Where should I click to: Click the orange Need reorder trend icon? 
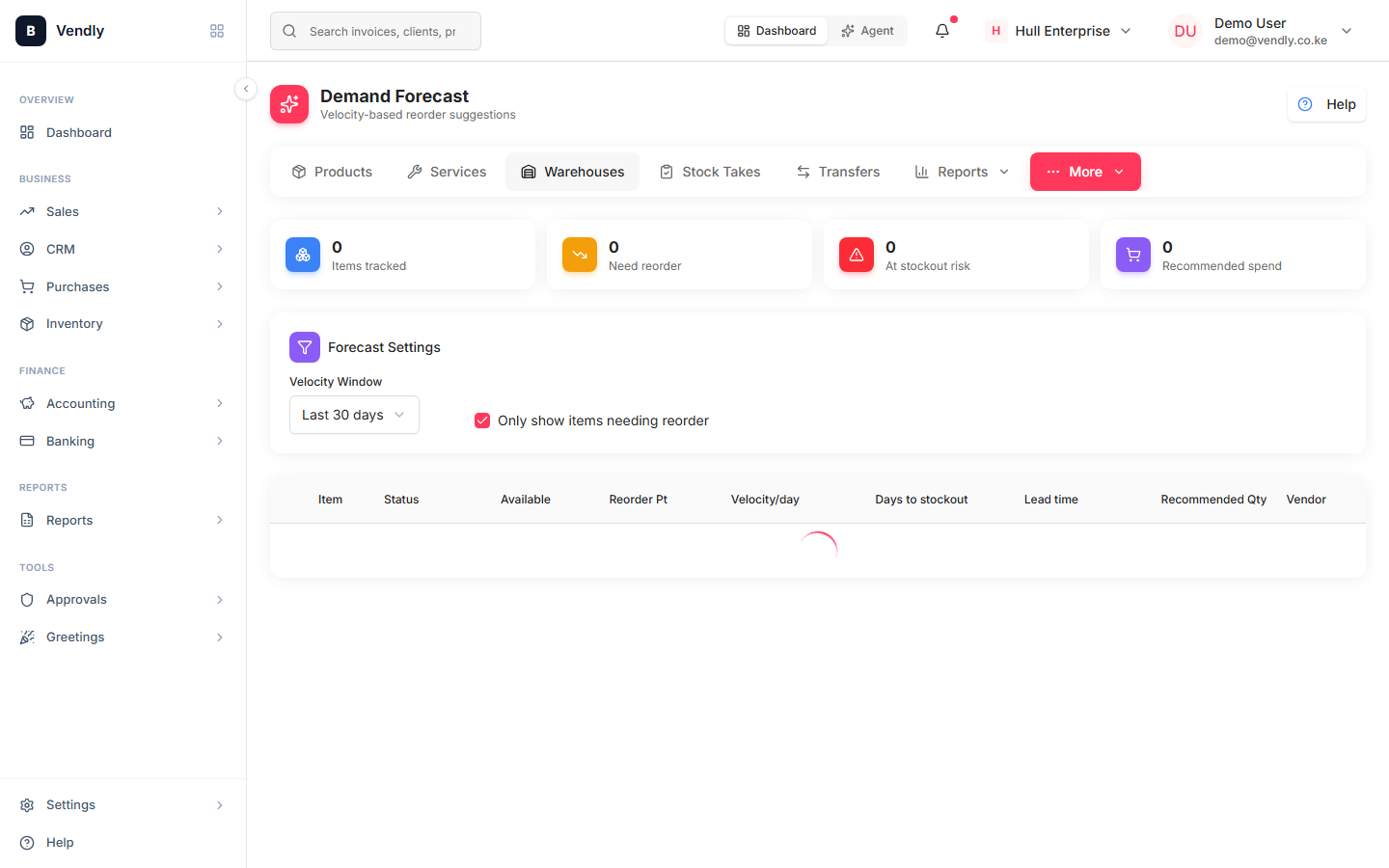pyautogui.click(x=580, y=255)
